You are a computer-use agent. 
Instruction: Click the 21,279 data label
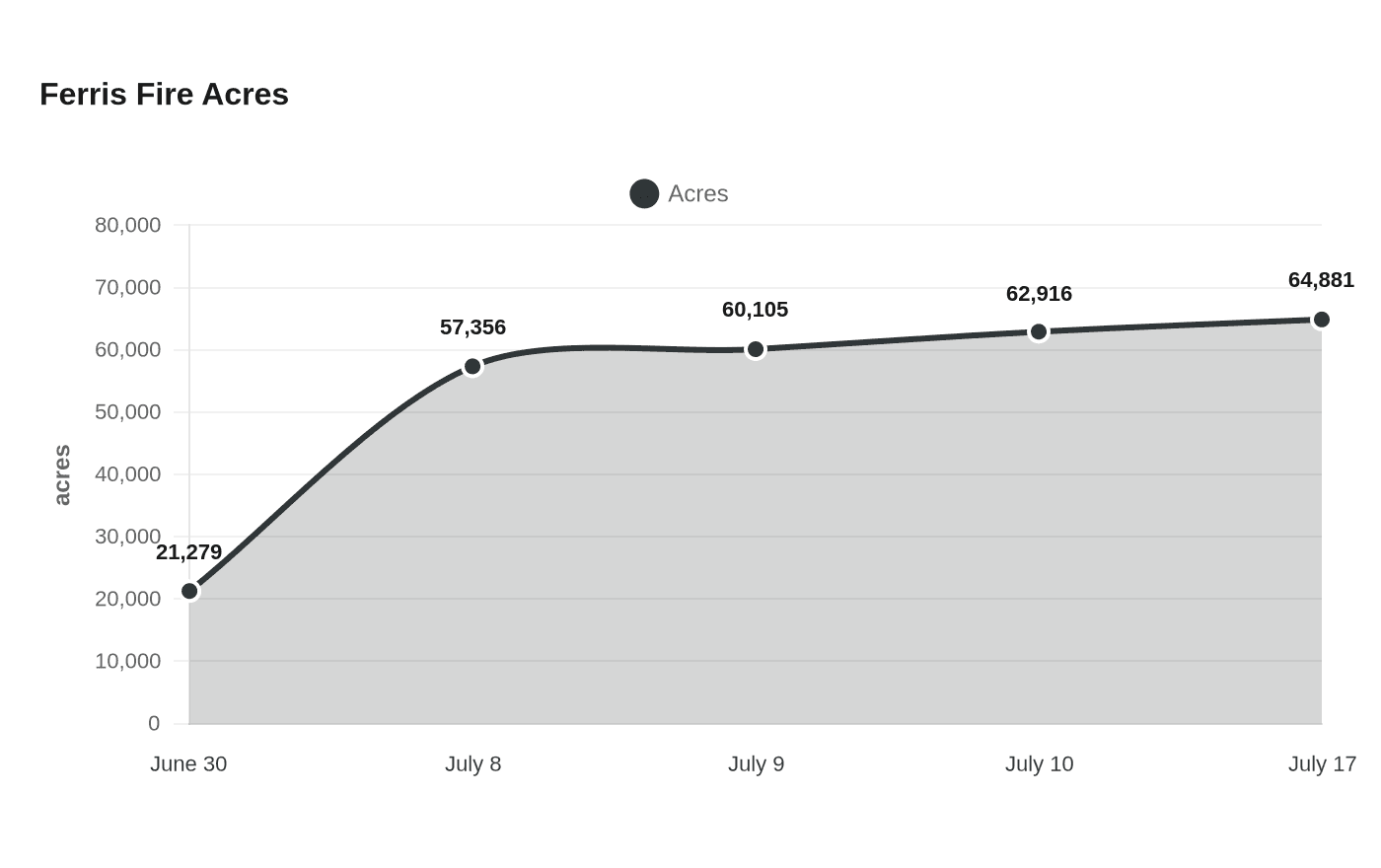[x=188, y=551]
